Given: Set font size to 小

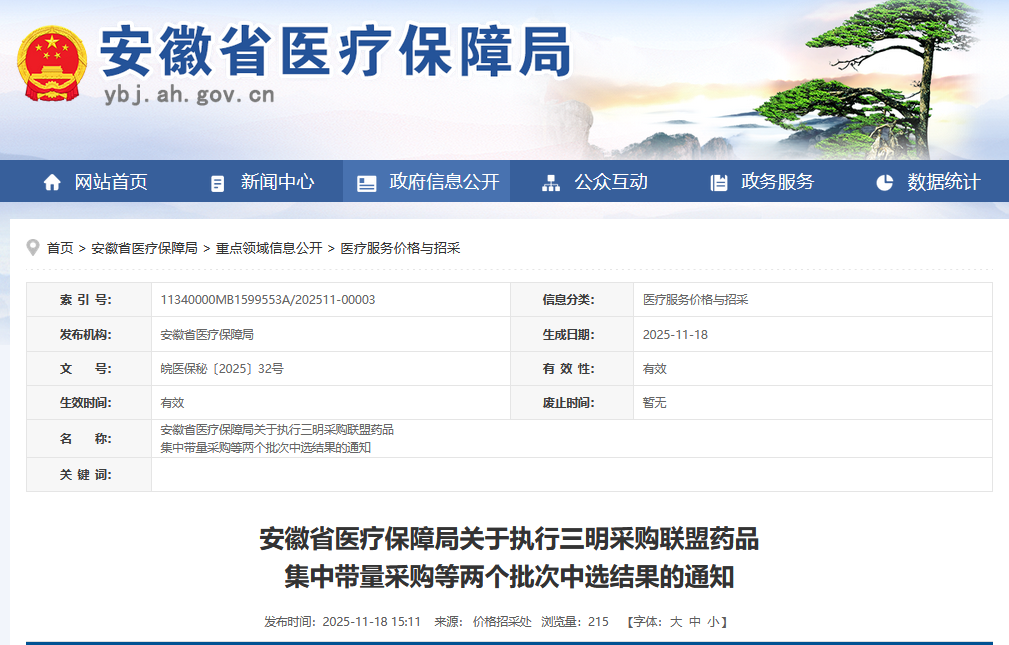Looking at the screenshot, I should pos(713,621).
